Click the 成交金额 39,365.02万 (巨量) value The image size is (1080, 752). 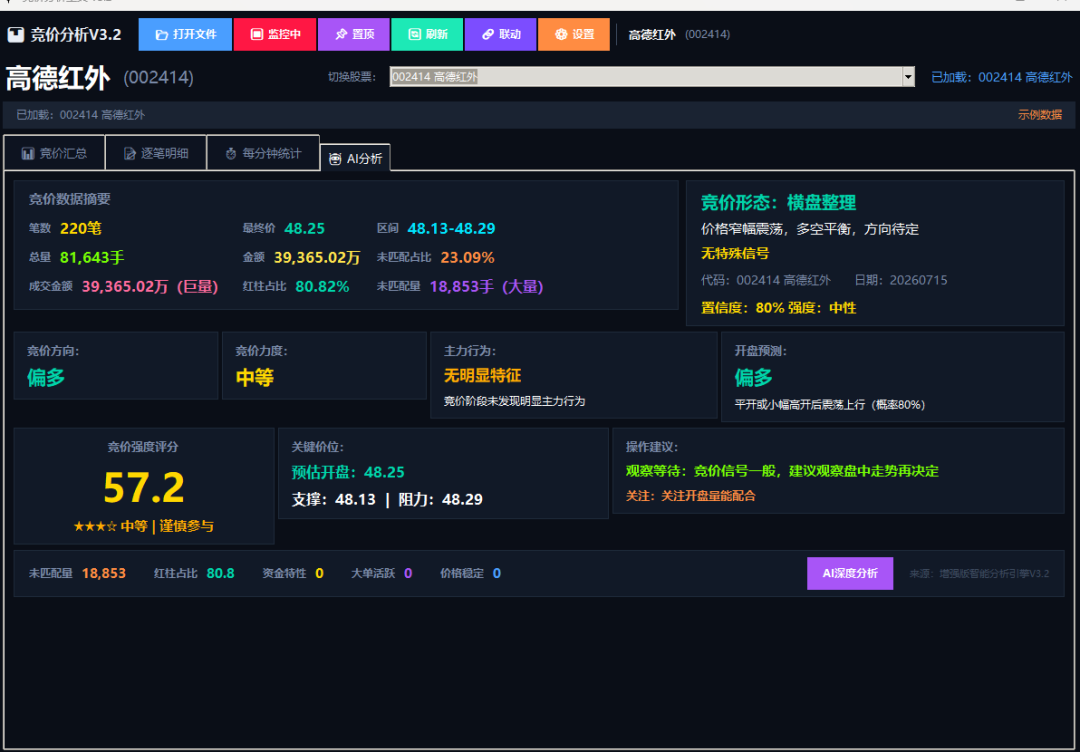[150, 286]
